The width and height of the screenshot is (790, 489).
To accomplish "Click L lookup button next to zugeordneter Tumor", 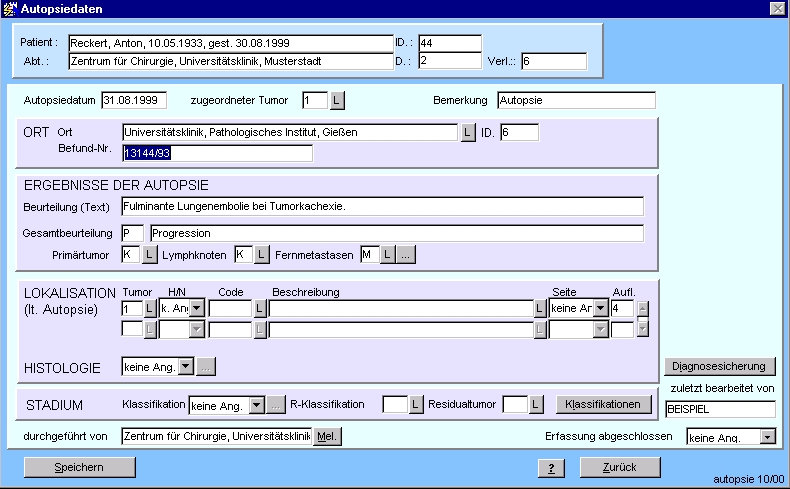I will [x=337, y=100].
